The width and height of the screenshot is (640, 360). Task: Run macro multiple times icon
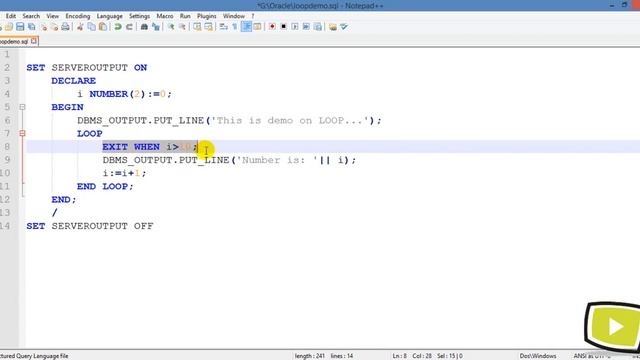point(307,27)
